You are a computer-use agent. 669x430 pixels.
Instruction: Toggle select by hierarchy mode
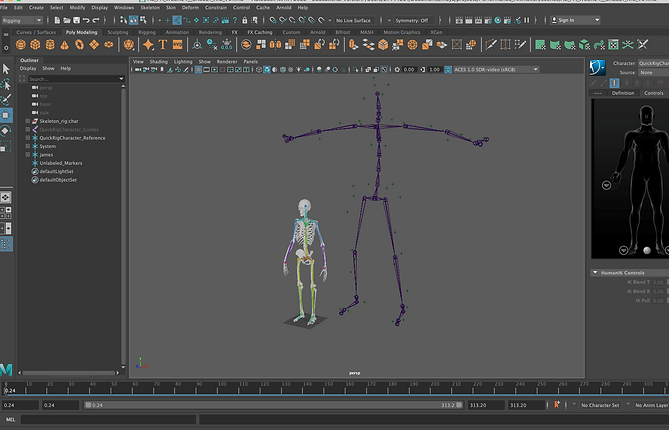123,20
